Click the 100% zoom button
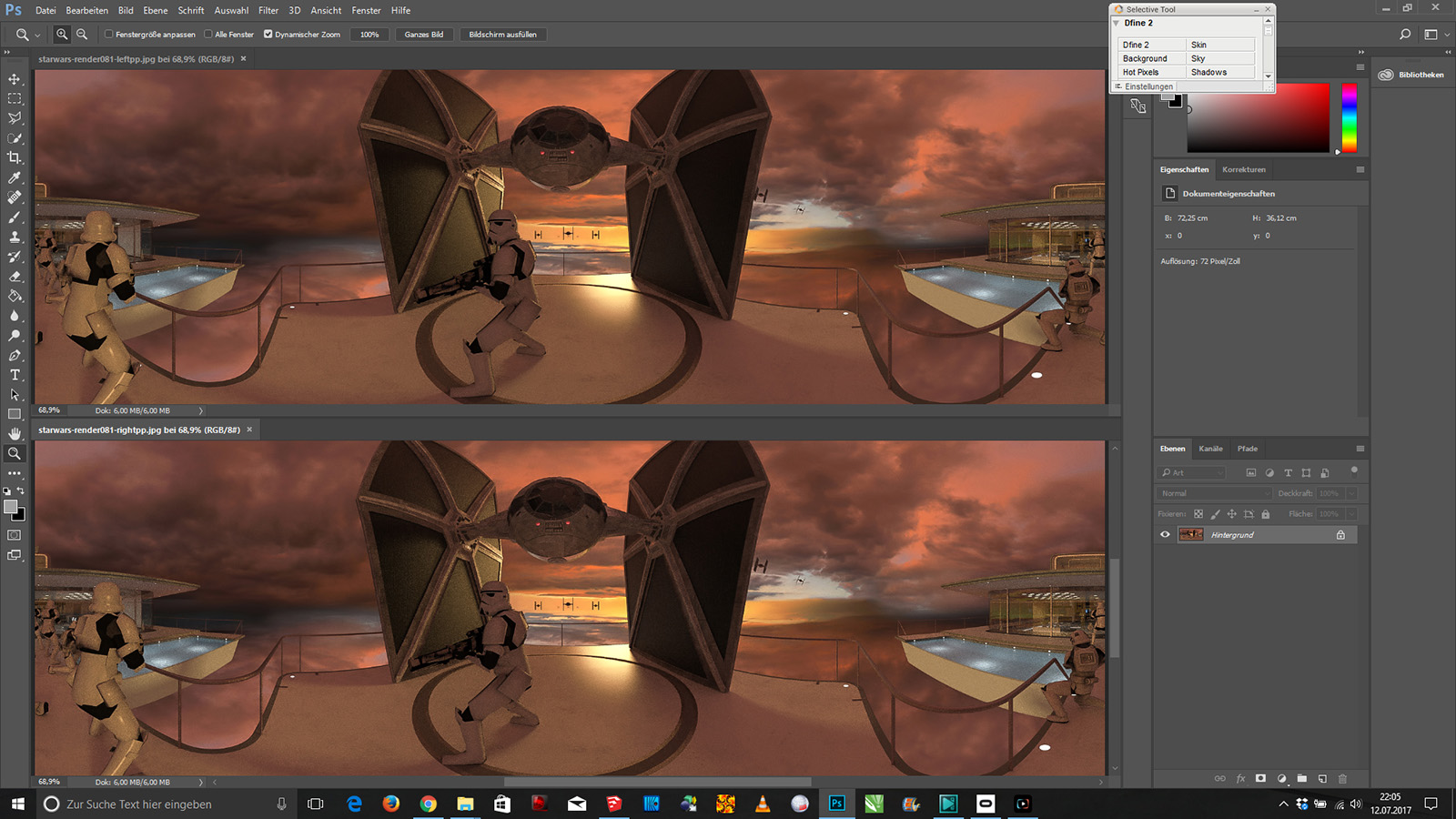The width and height of the screenshot is (1456, 819). [369, 35]
